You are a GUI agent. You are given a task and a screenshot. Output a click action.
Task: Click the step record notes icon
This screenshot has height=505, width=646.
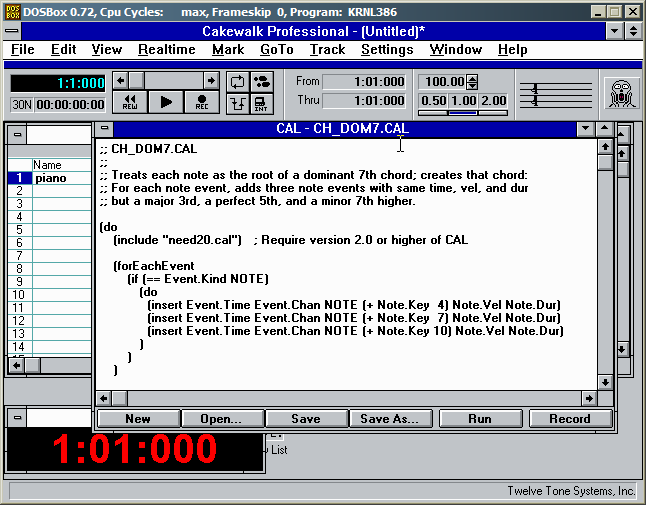pyautogui.click(x=261, y=82)
